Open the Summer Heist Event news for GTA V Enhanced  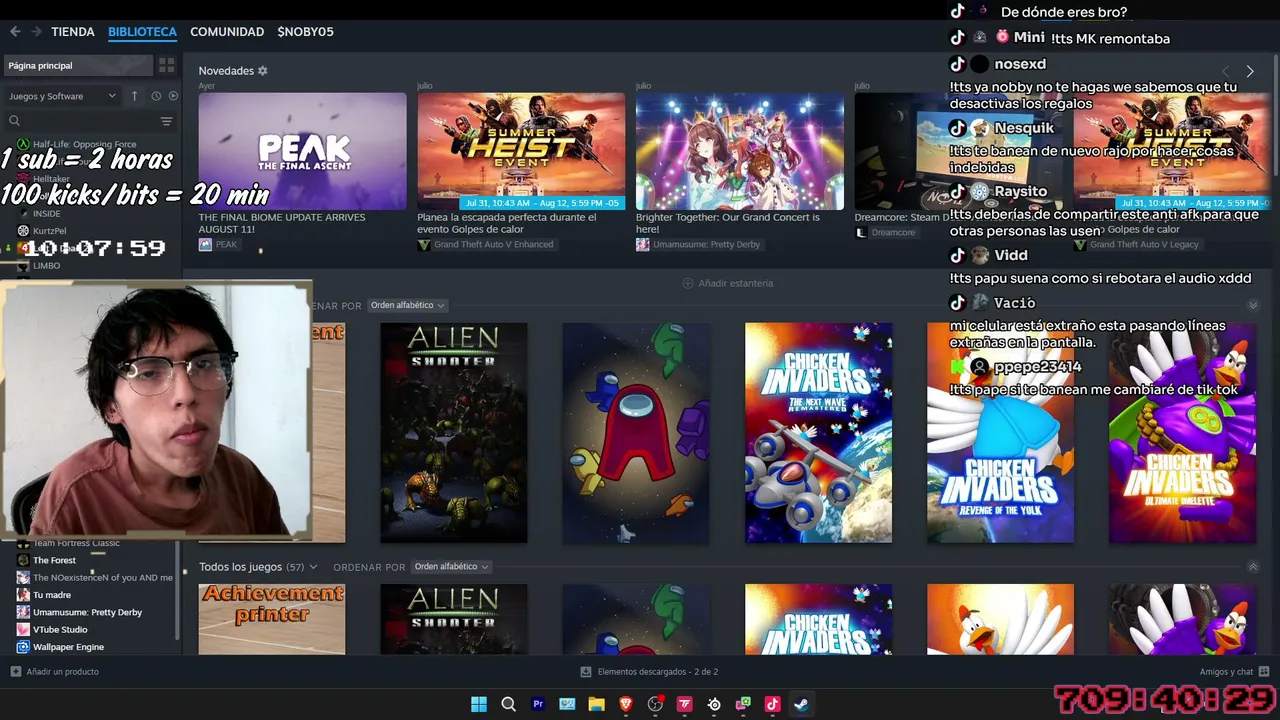point(521,151)
